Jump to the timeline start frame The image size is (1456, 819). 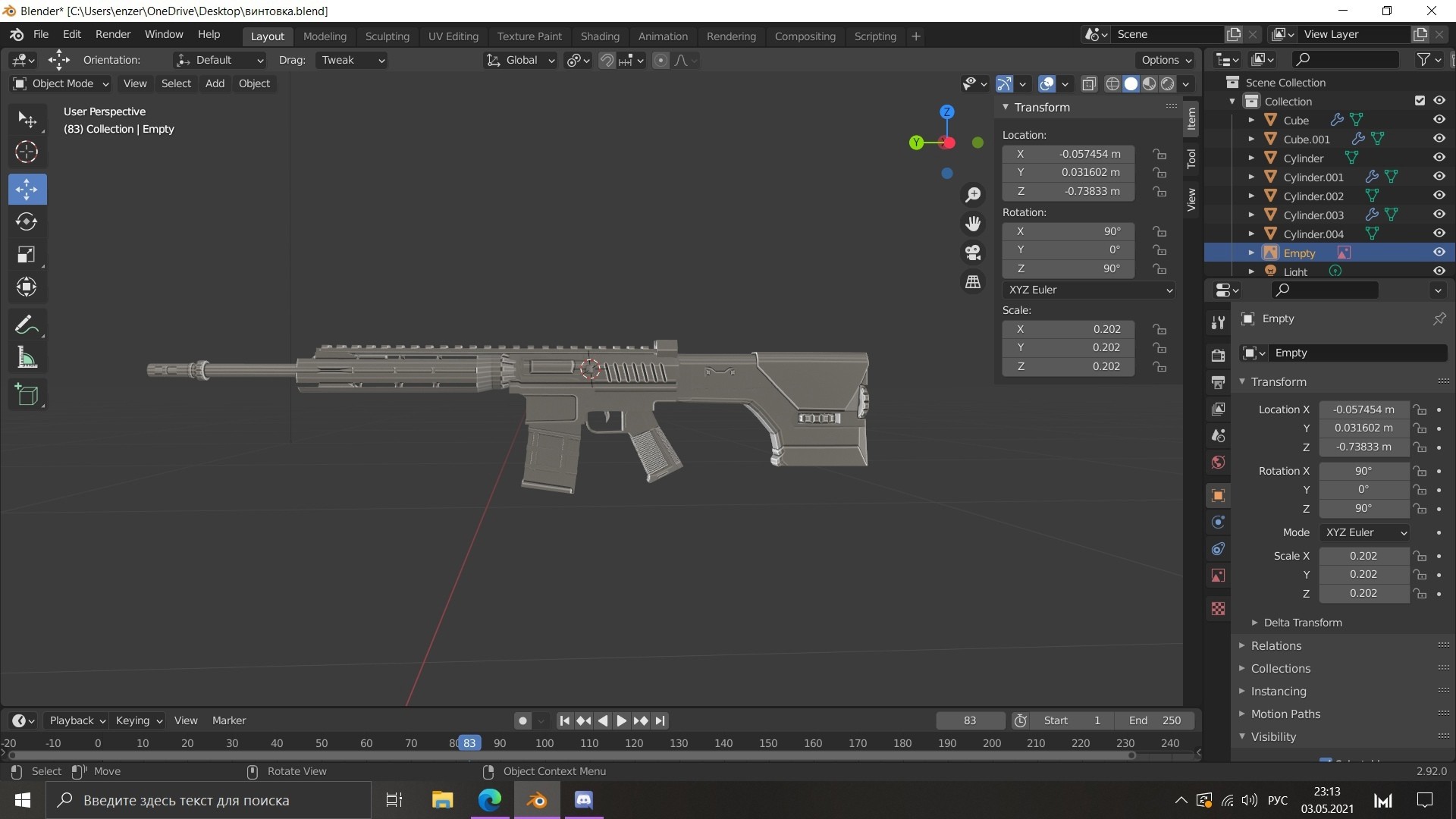click(x=563, y=720)
